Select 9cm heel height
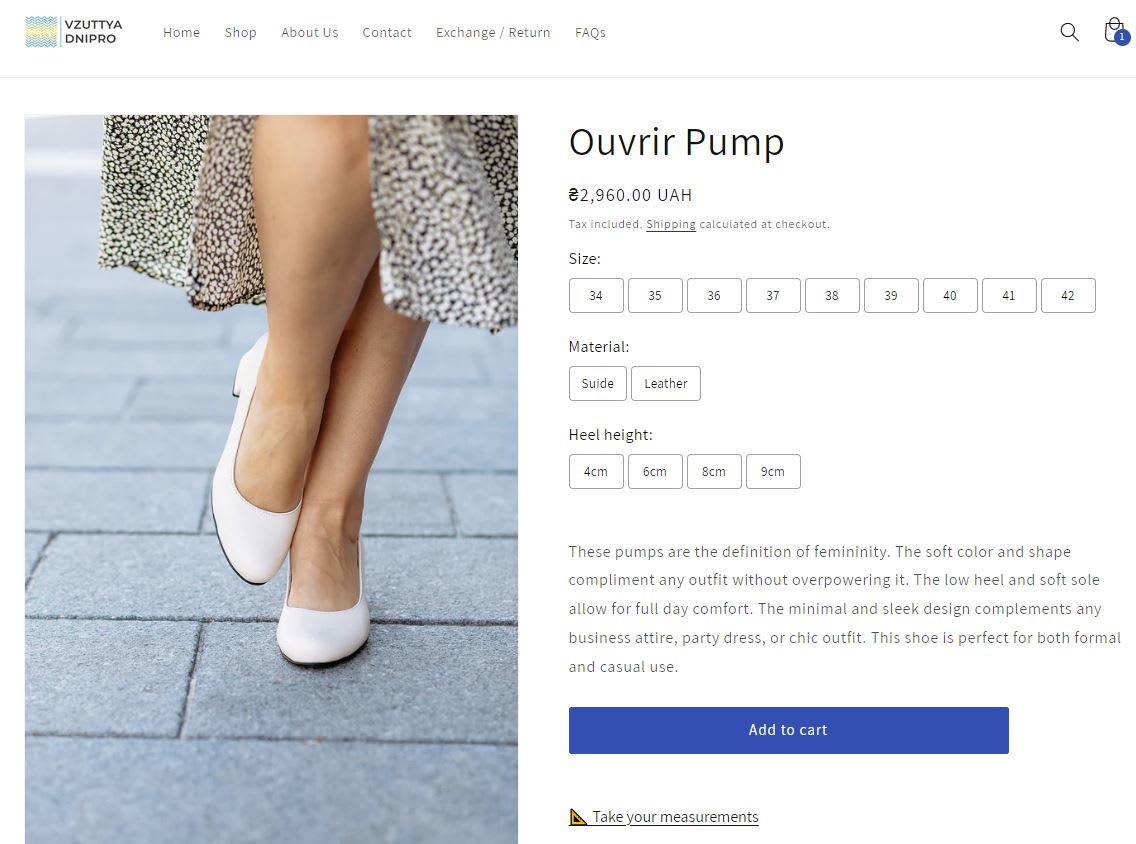1136x844 pixels. pyautogui.click(x=773, y=472)
